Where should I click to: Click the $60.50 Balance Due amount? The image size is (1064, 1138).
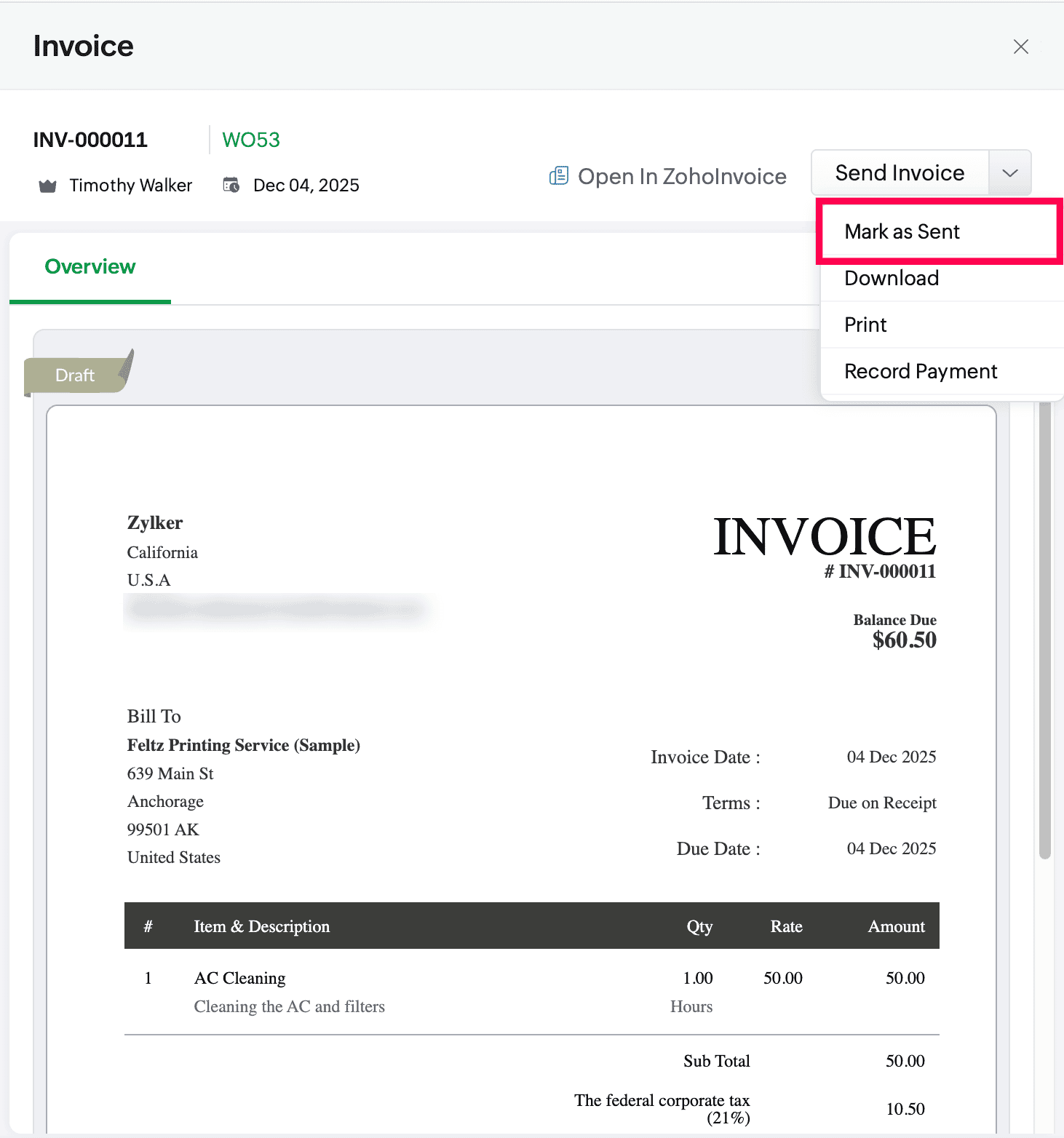[904, 640]
